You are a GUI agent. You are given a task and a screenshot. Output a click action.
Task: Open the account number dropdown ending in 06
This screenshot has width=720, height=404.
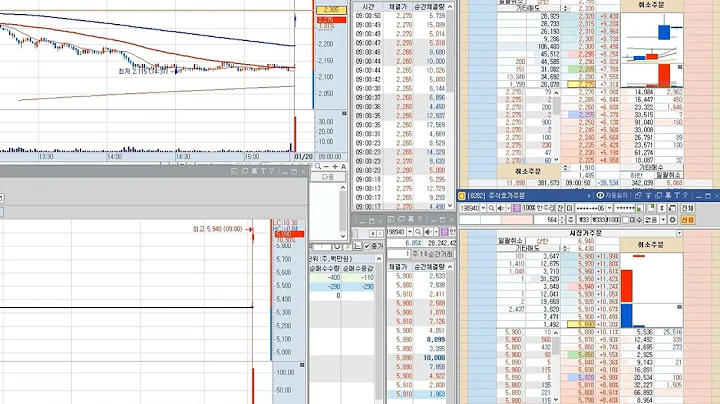(x=609, y=208)
